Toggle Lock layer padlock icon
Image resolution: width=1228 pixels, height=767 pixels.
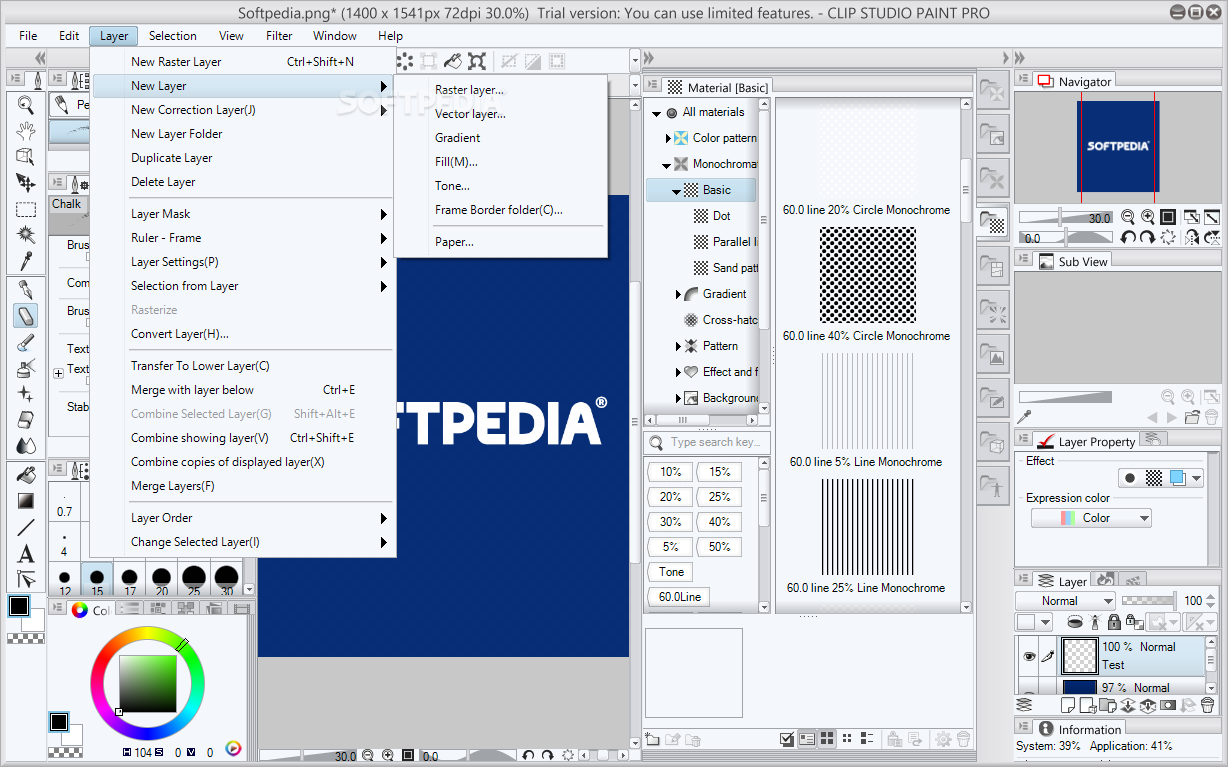click(1114, 621)
